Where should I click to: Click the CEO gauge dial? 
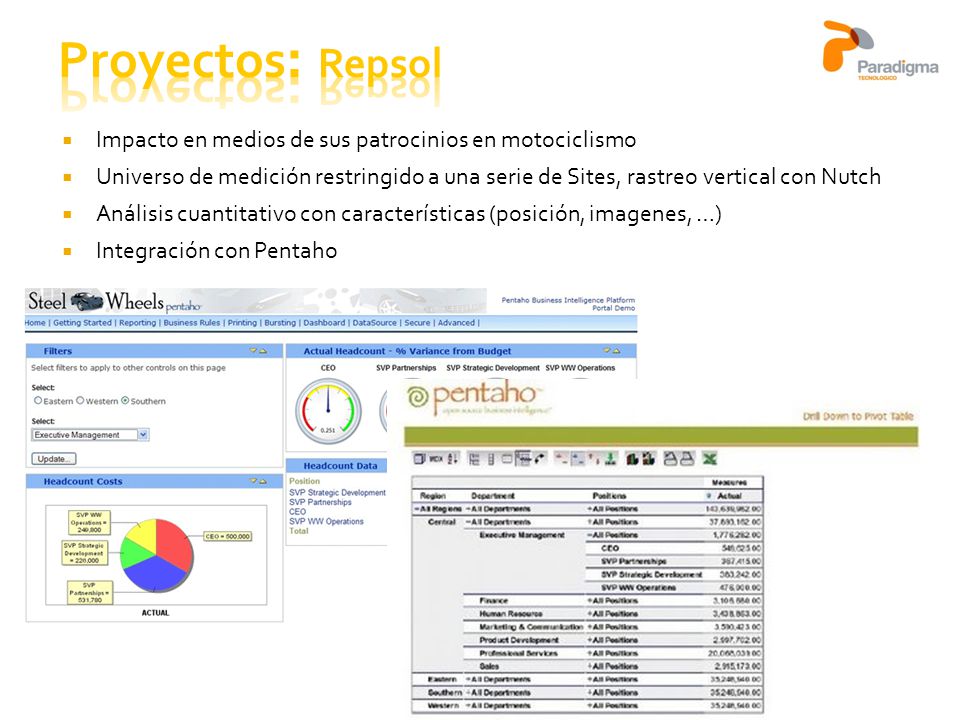coord(328,411)
